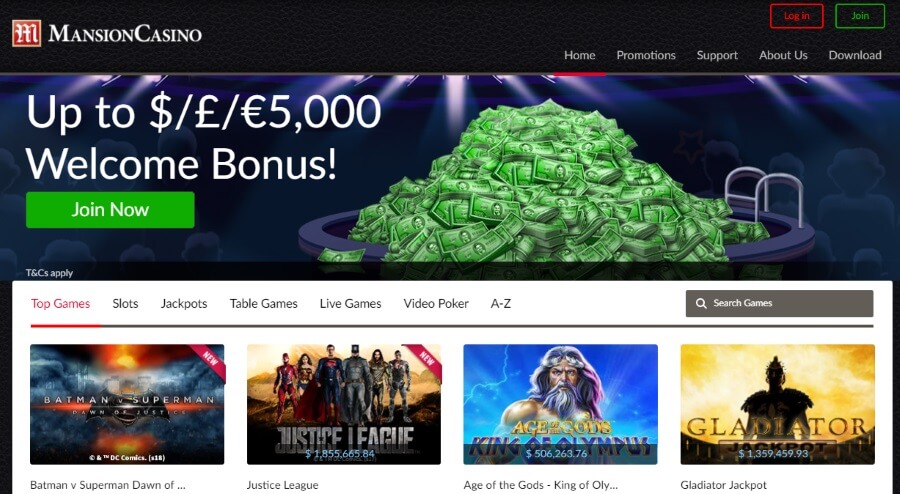
Task: Select the Live Games tab
Action: (x=350, y=304)
